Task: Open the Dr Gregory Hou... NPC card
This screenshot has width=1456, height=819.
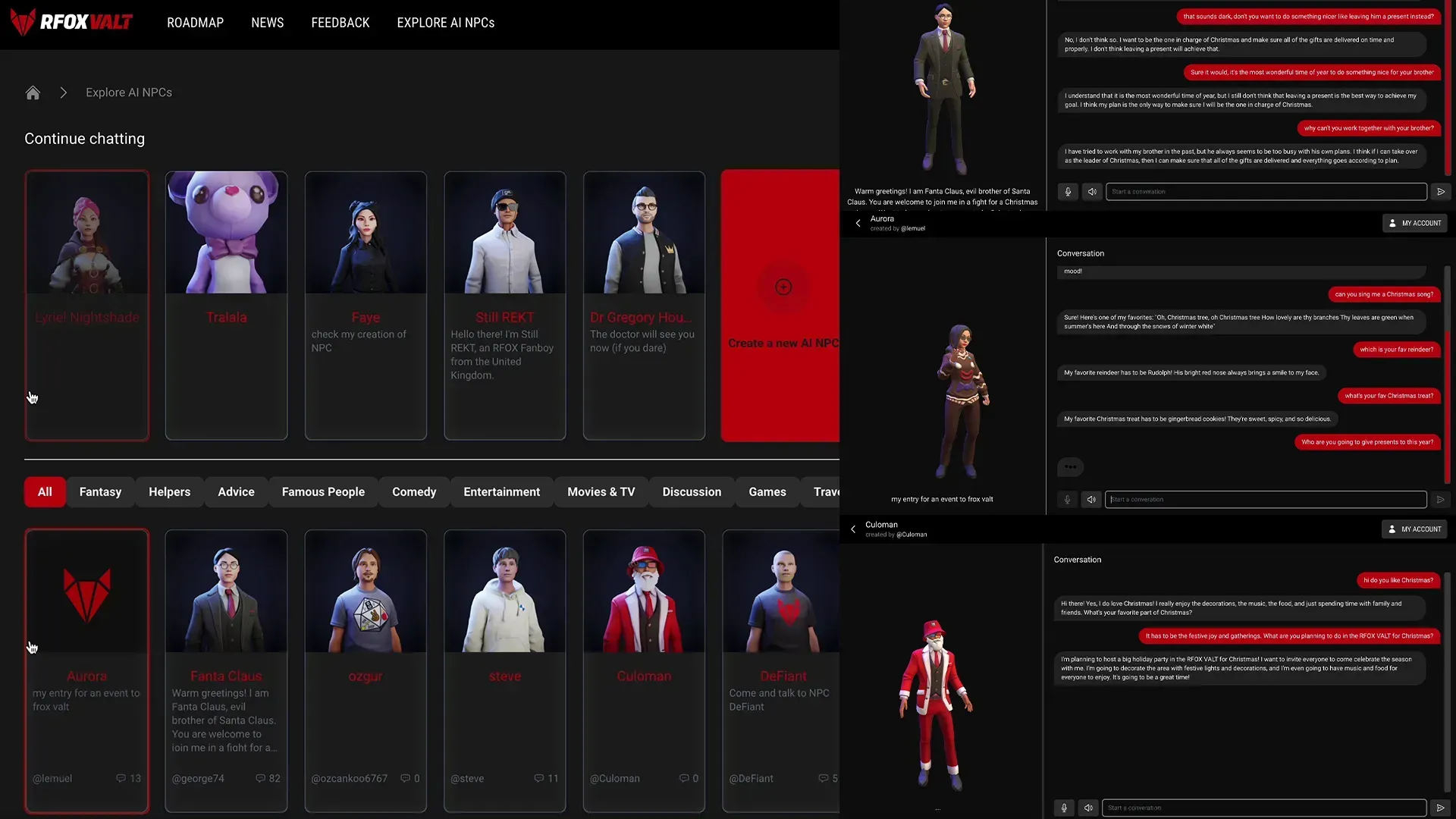Action: (x=644, y=306)
